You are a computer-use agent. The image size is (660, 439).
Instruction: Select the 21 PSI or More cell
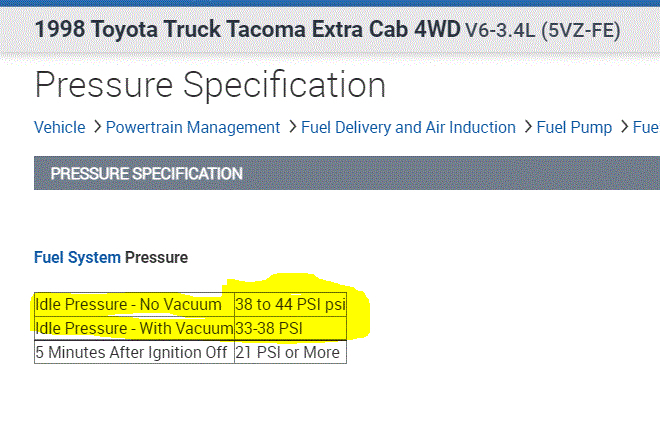(290, 352)
